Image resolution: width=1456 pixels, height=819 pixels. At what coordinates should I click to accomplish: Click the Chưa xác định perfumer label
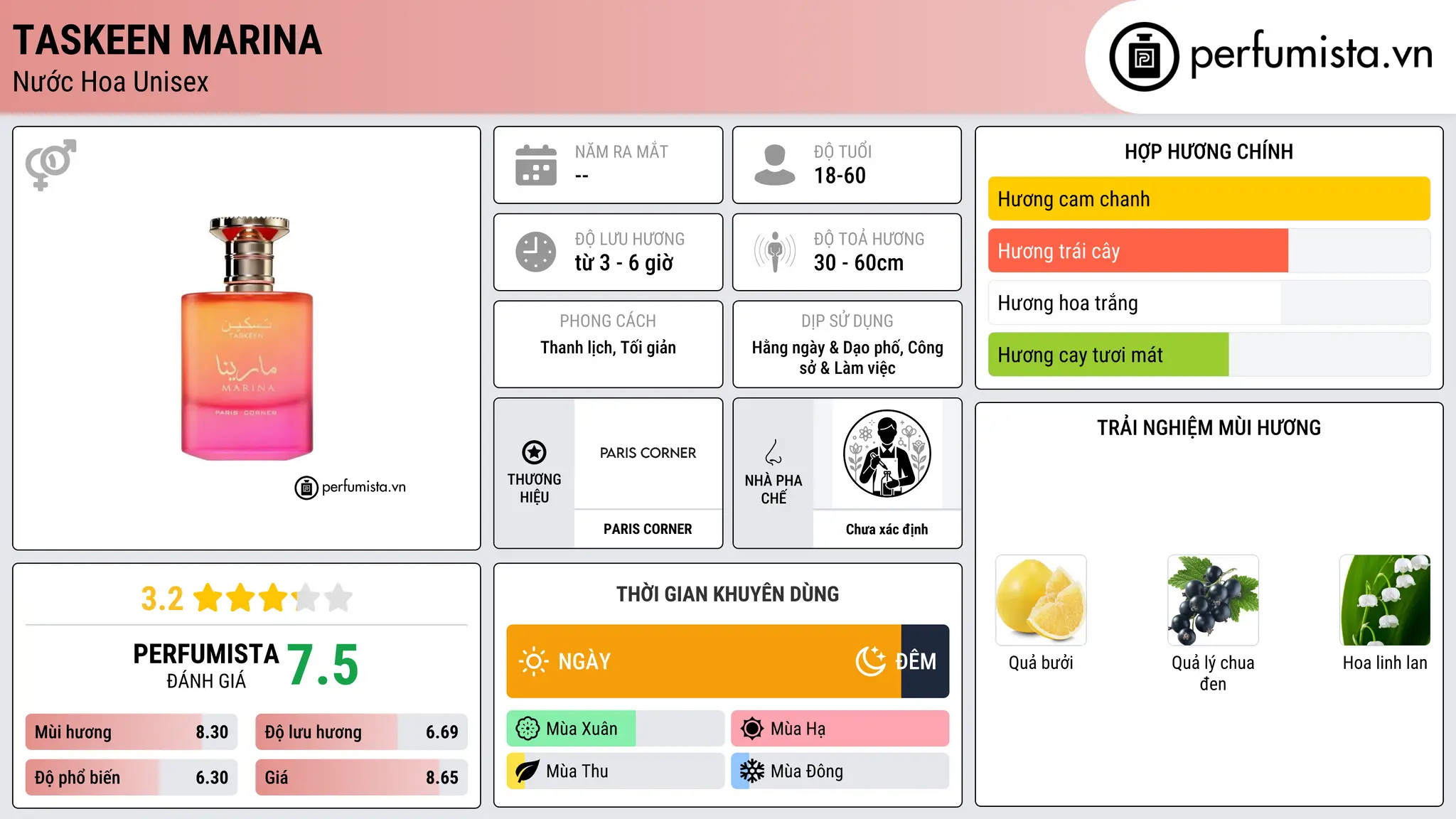[x=887, y=529]
